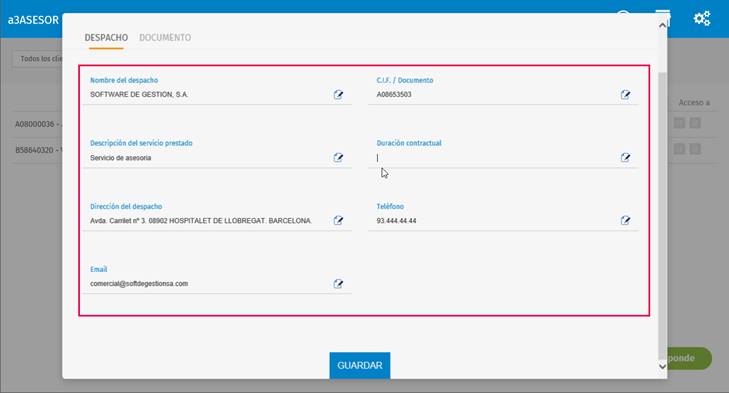This screenshot has height=393, width=729.
Task: Select the A08653503 document value
Action: 394,94
